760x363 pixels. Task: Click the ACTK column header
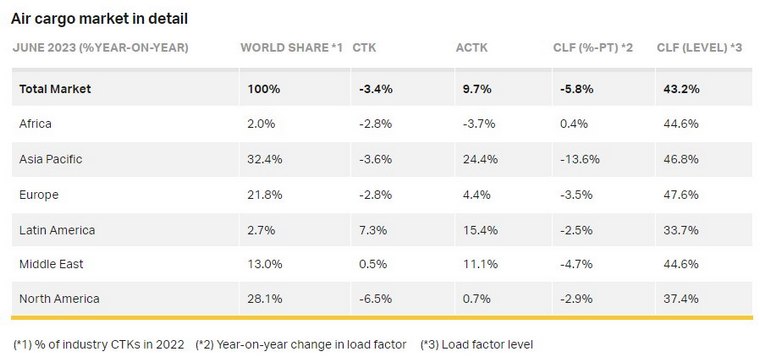pyautogui.click(x=472, y=47)
